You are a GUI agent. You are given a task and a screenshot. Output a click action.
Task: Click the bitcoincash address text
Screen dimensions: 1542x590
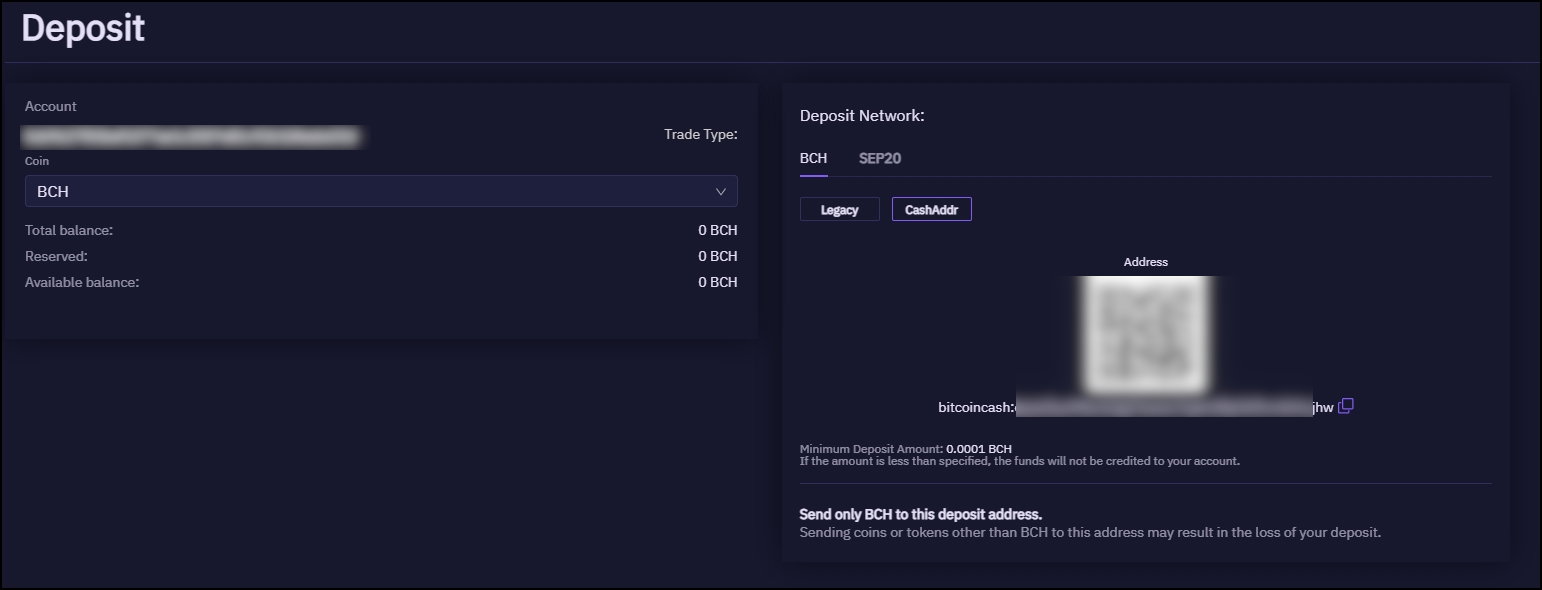coord(1135,407)
